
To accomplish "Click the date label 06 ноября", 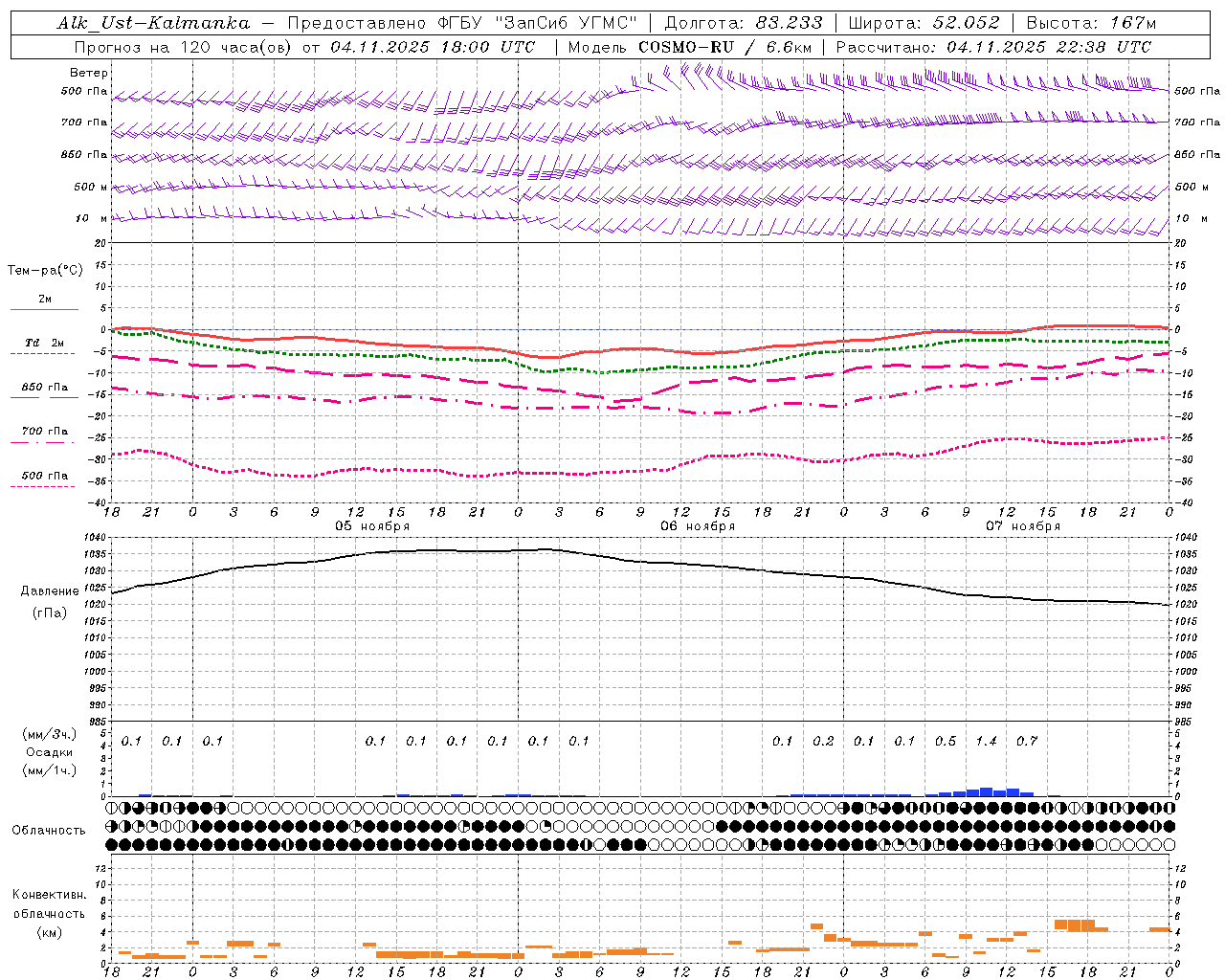I will (x=698, y=526).
